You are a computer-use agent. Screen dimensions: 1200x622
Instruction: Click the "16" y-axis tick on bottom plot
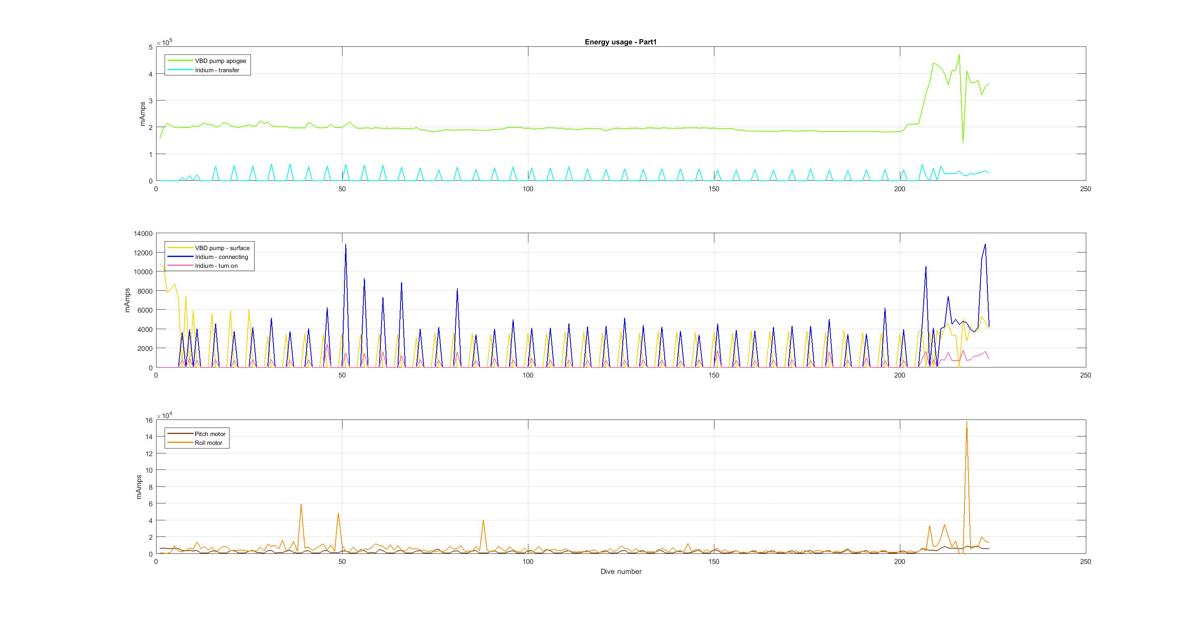coord(148,420)
